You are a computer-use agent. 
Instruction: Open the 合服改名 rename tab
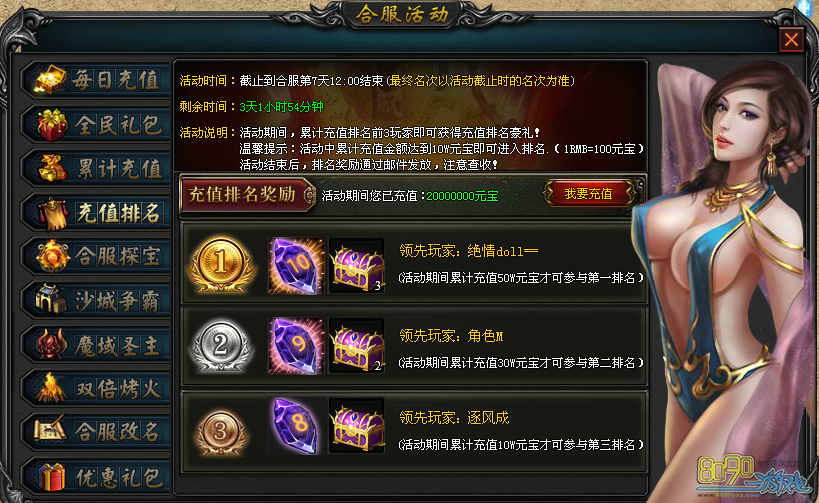pyautogui.click(x=97, y=432)
